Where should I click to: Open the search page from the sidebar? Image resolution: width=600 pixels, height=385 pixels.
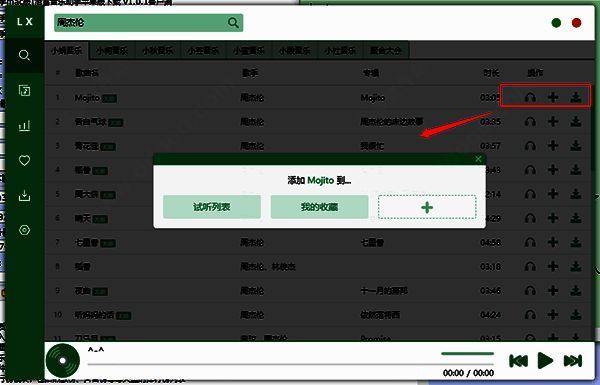click(x=24, y=55)
